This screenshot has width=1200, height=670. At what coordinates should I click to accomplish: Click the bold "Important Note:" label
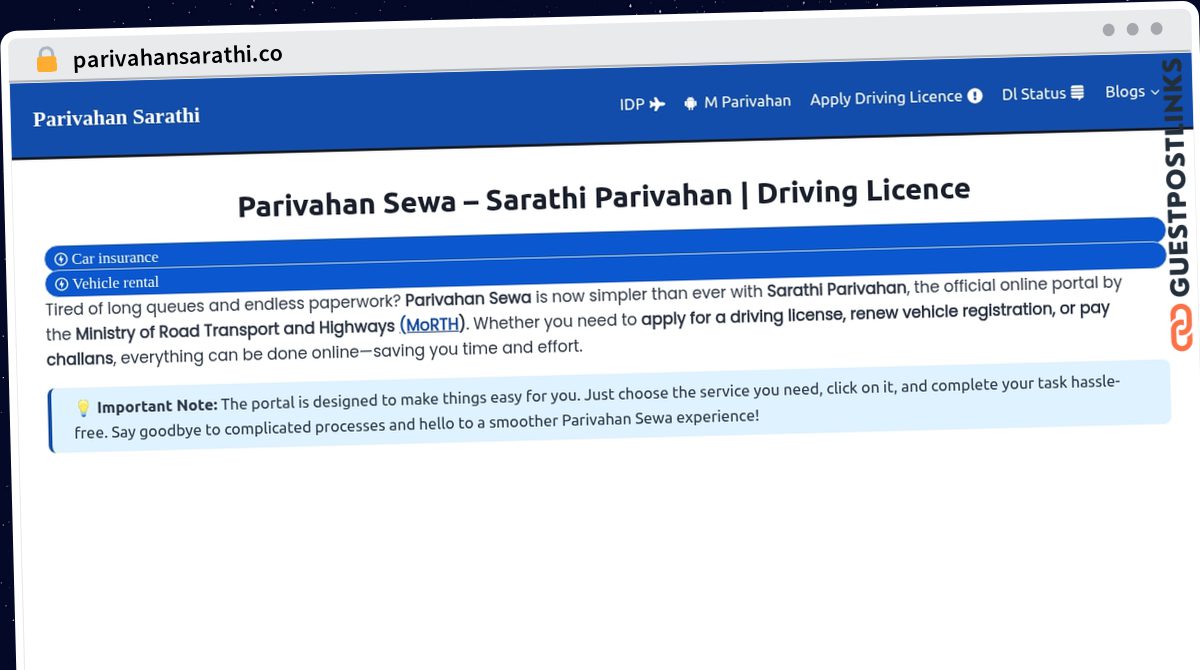(157, 406)
